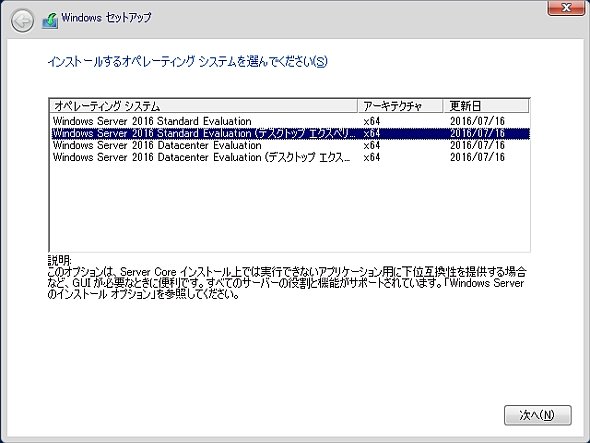Click the 次へ(N) button

click(537, 415)
